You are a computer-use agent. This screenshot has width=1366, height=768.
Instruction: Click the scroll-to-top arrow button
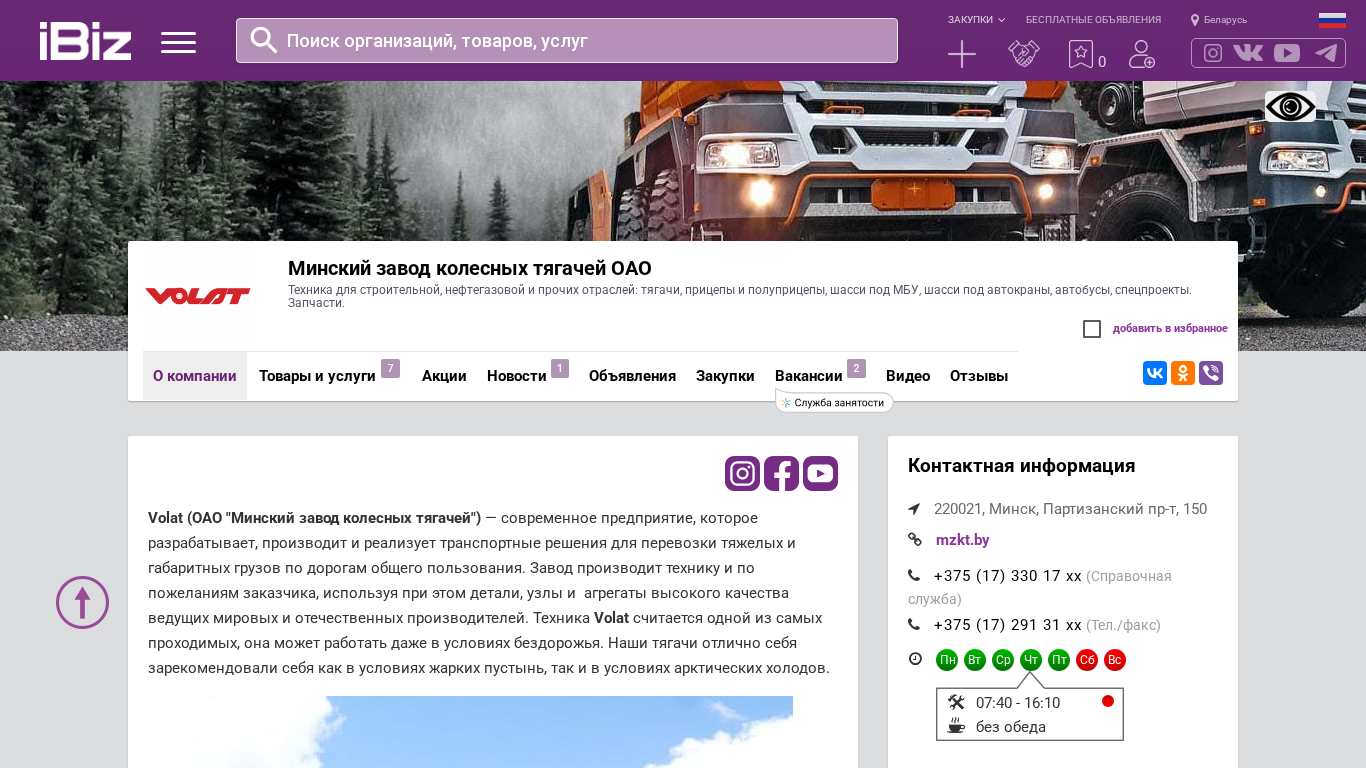coord(82,602)
